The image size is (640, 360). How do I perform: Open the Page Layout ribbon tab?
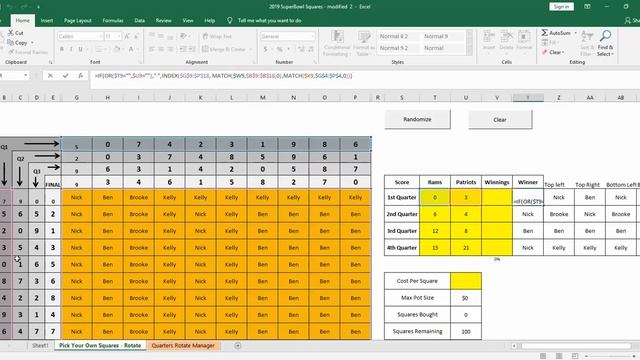click(x=78, y=20)
